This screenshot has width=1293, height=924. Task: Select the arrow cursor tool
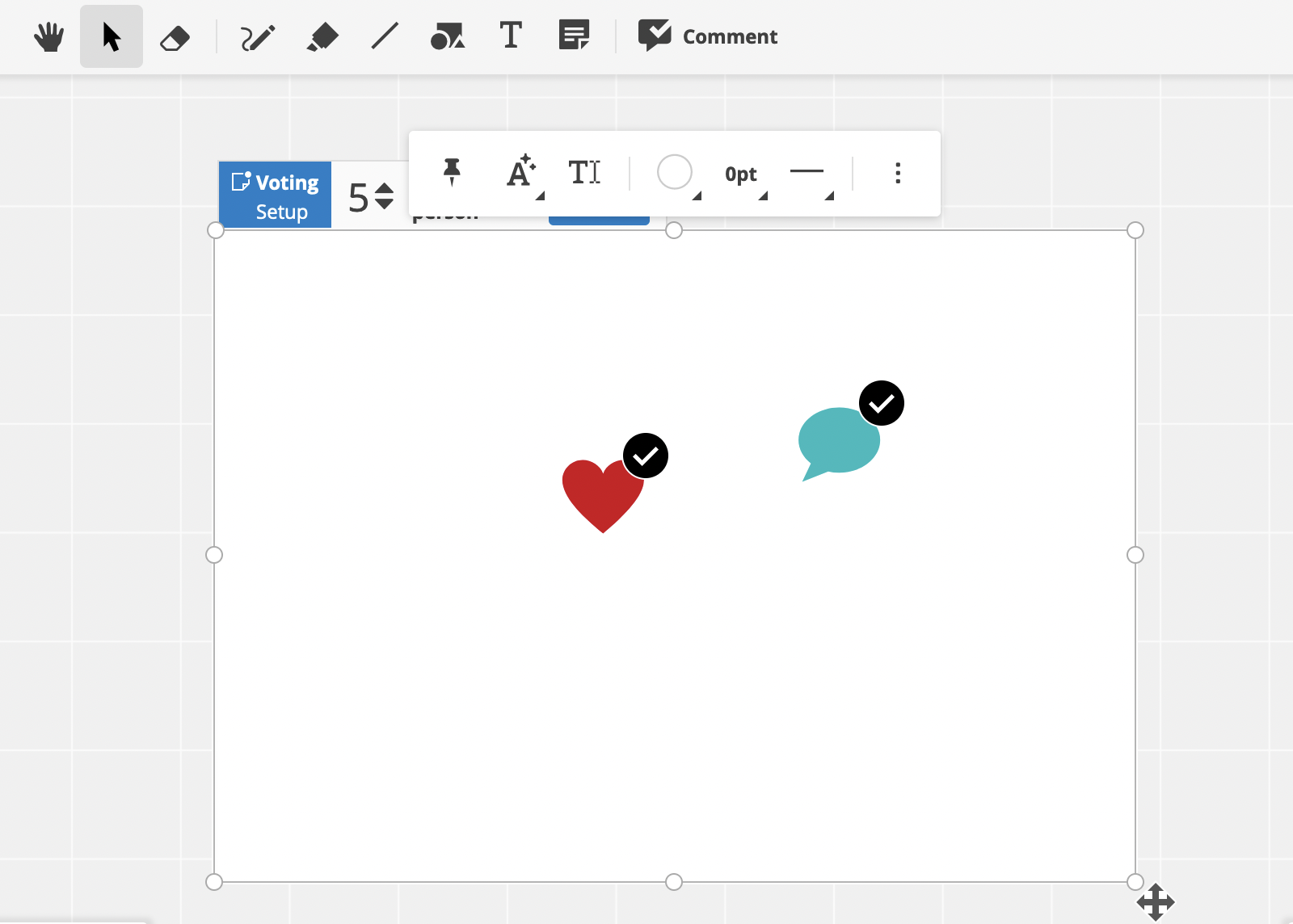pyautogui.click(x=111, y=36)
